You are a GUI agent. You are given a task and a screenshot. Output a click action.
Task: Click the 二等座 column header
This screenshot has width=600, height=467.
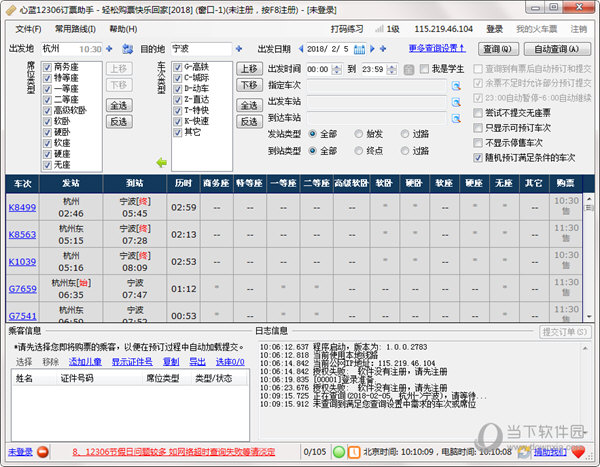coord(316,184)
